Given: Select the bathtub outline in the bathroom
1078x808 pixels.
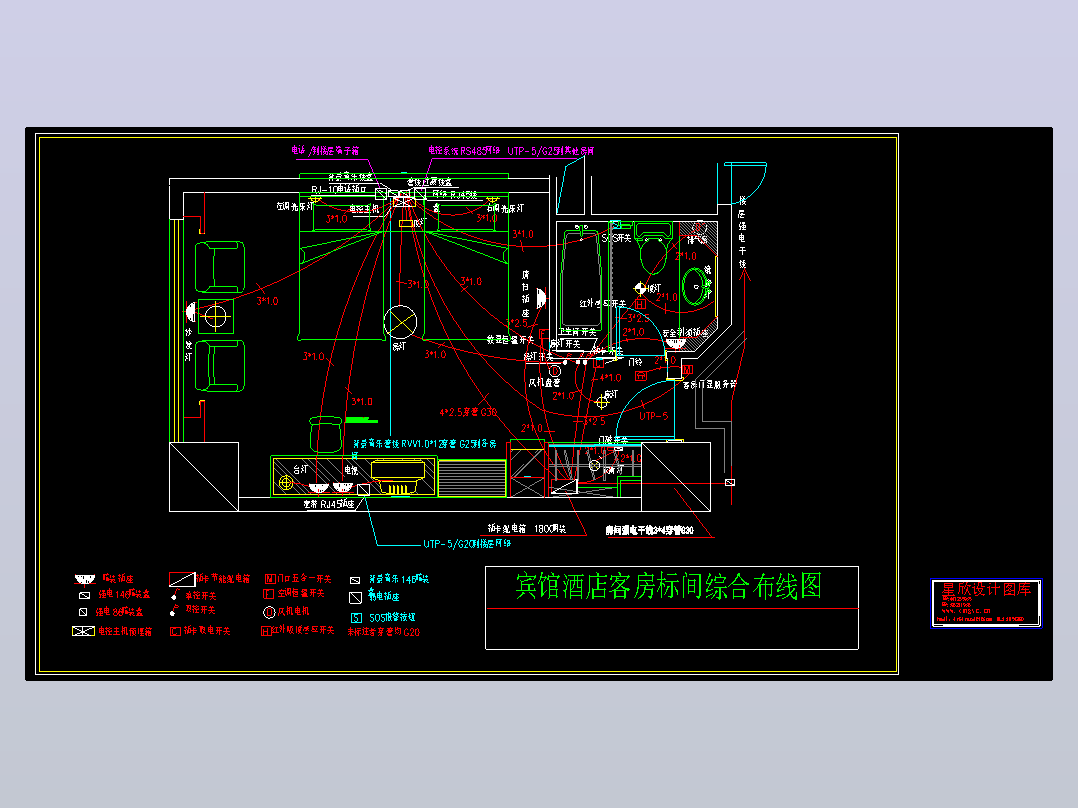Looking at the screenshot, I should (x=582, y=279).
